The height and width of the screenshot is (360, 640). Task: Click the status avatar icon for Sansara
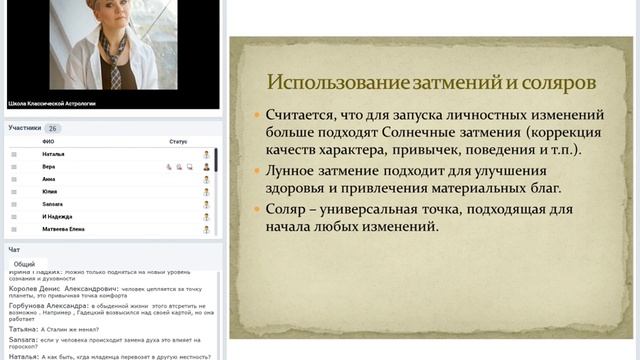click(207, 204)
